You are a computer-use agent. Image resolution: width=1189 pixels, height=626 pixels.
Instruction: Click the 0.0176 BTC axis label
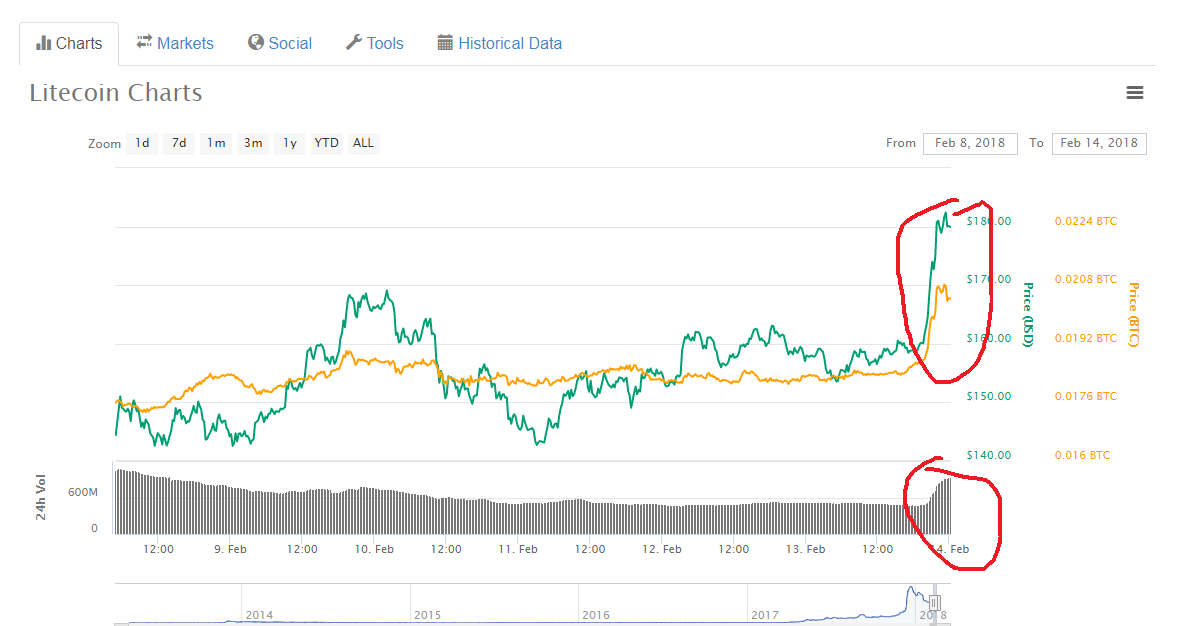coord(1086,396)
